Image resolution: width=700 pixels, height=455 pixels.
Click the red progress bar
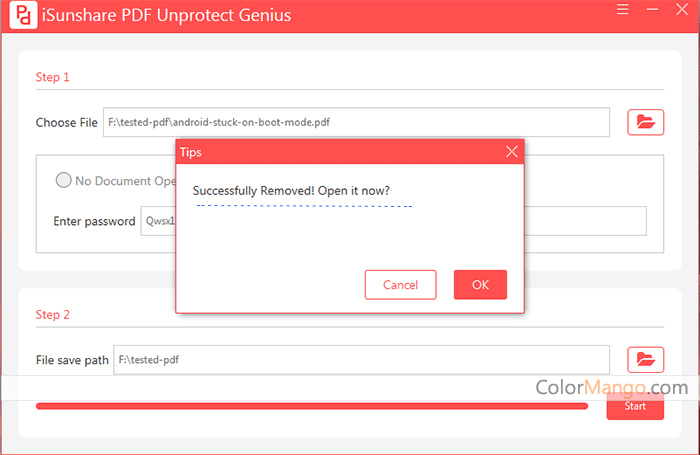coord(311,406)
